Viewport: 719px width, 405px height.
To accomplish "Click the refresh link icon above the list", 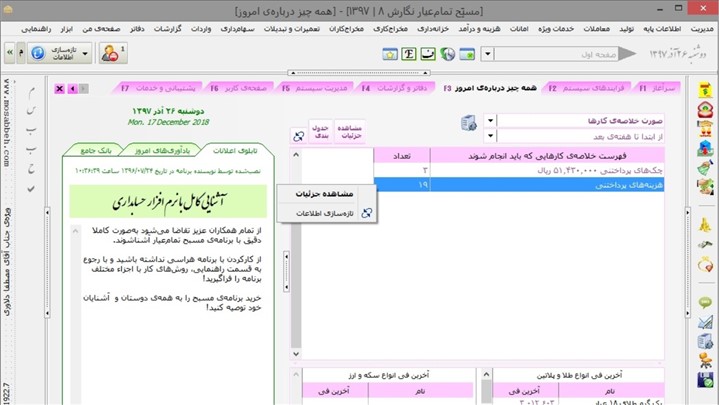I will (x=299, y=136).
